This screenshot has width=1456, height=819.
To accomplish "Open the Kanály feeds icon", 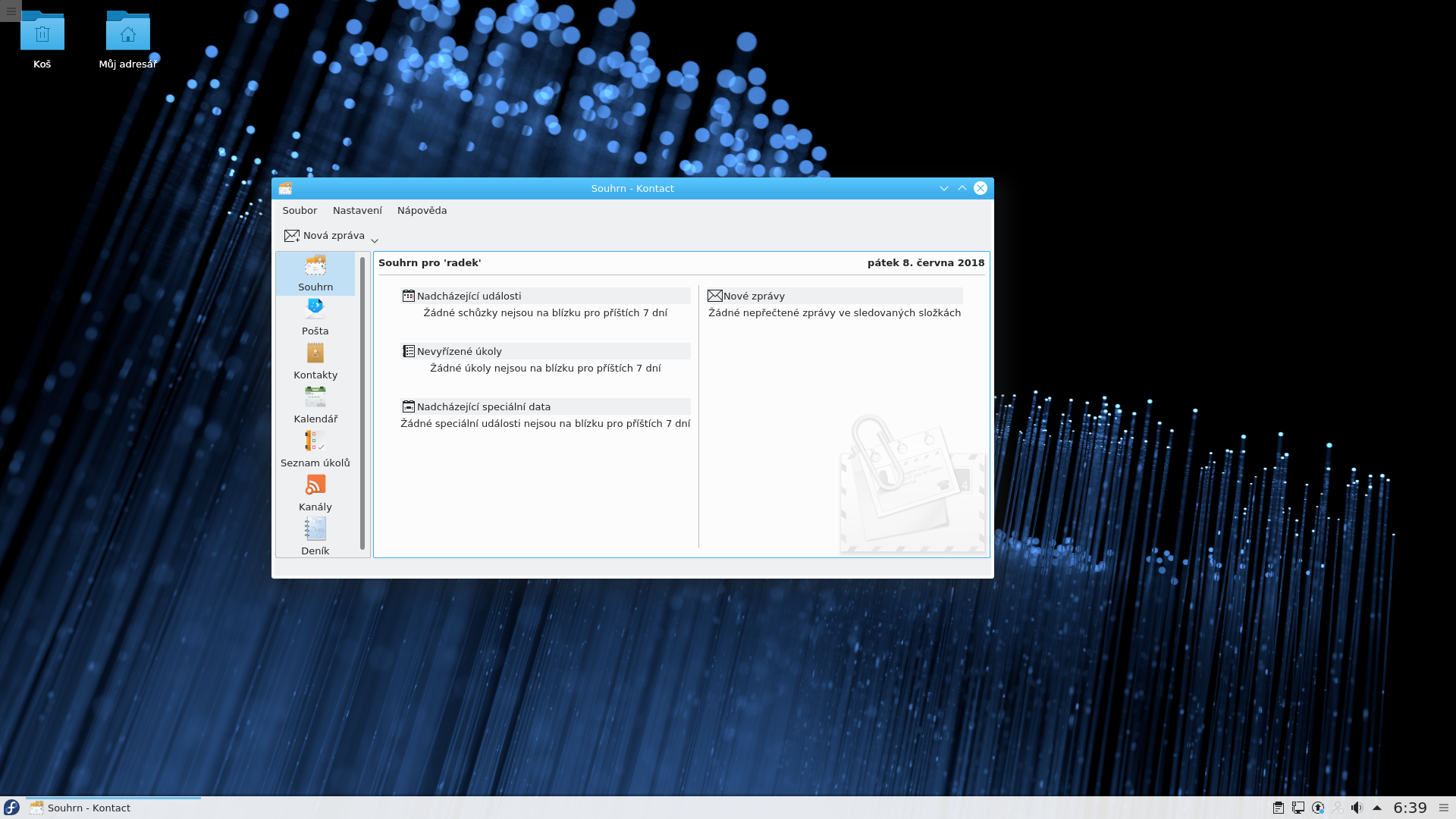I will [315, 492].
